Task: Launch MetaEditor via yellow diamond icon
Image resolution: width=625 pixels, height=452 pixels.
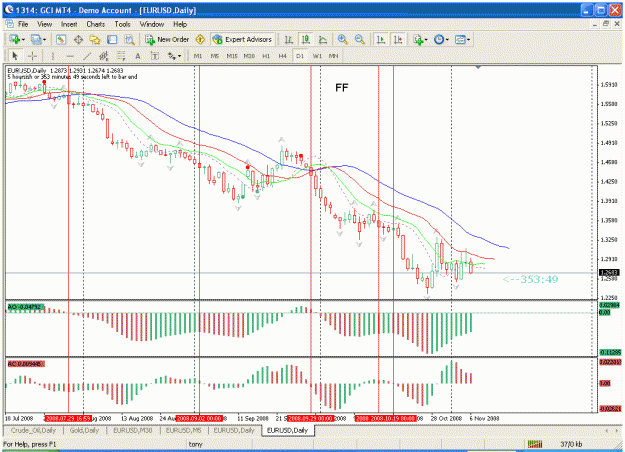Action: 200,39
